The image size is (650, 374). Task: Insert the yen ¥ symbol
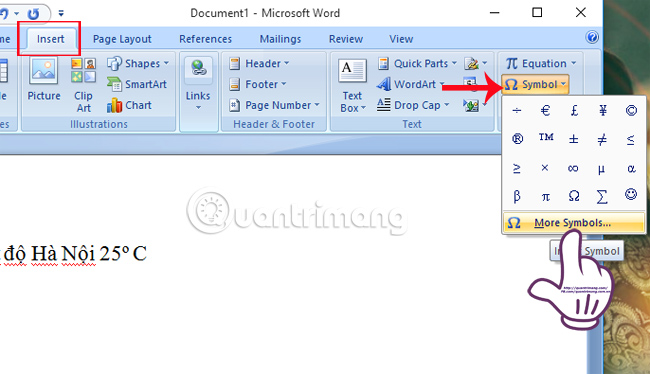603,110
